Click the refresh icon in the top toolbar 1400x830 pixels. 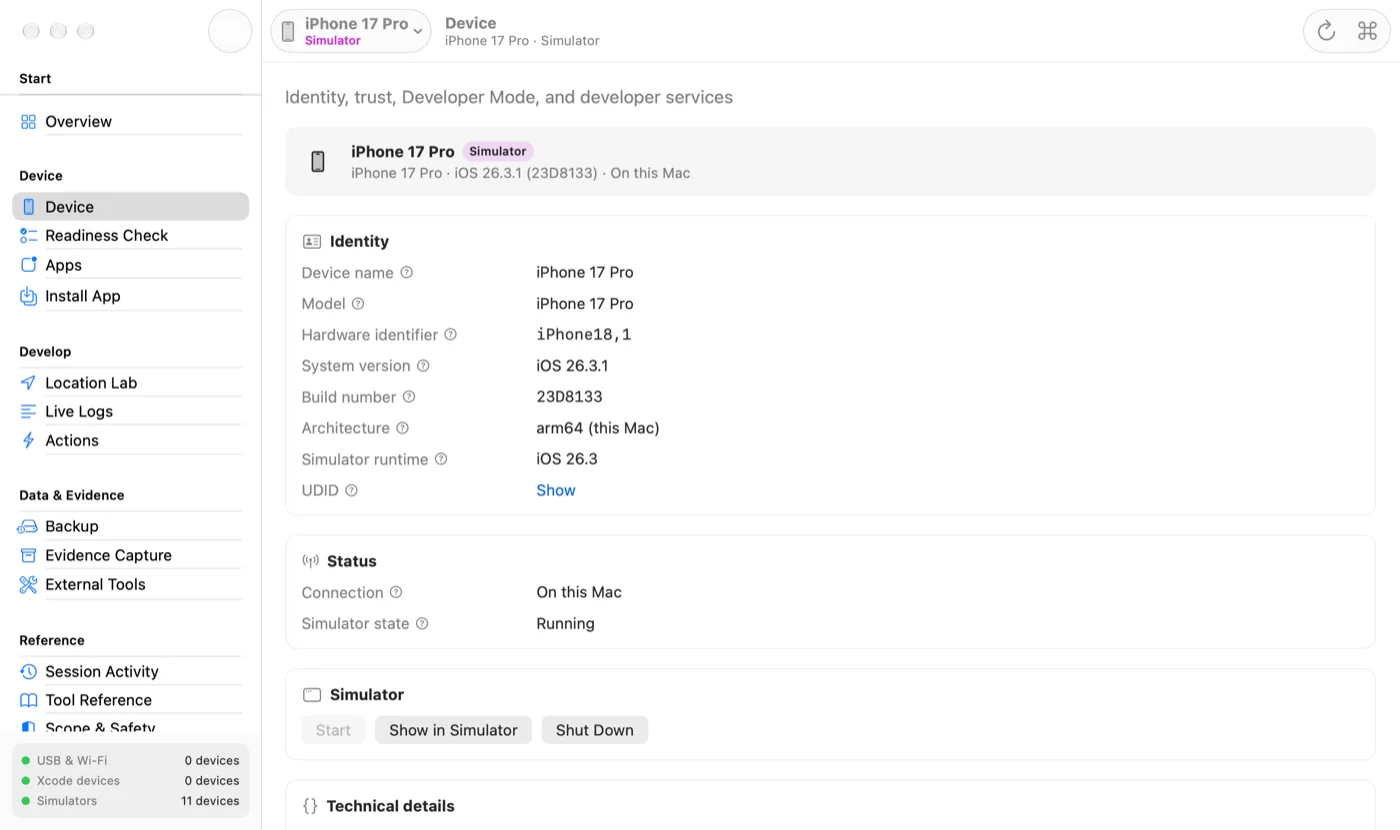point(1326,31)
